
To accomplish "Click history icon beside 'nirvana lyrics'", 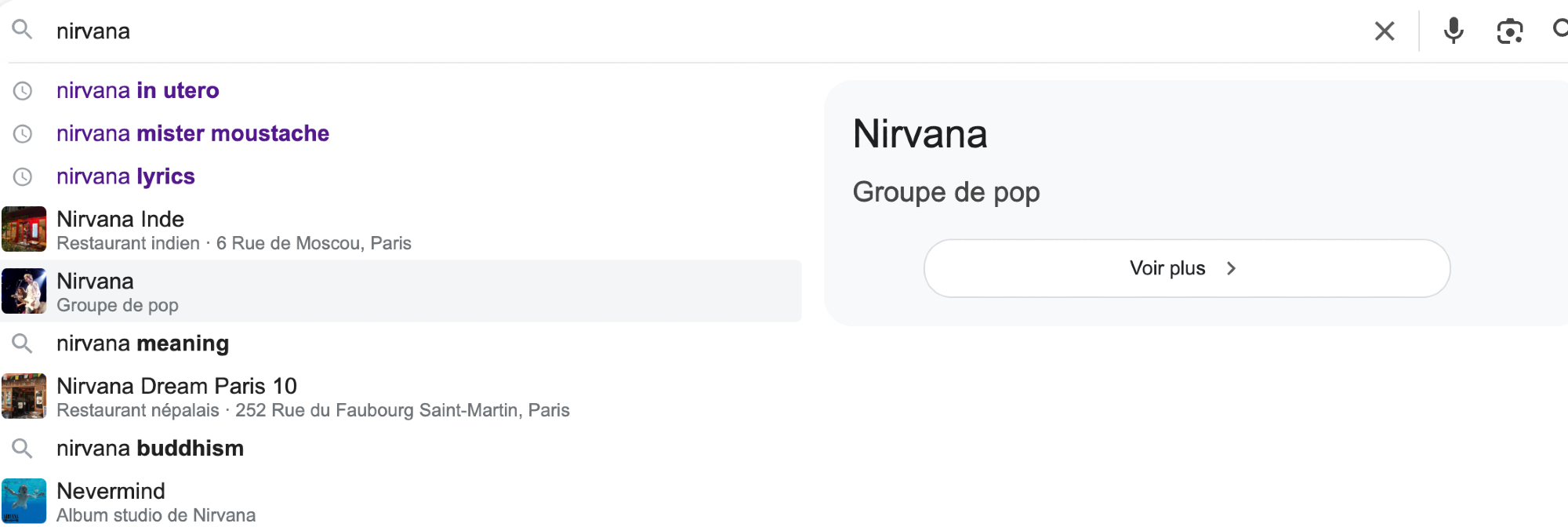I will pyautogui.click(x=23, y=177).
